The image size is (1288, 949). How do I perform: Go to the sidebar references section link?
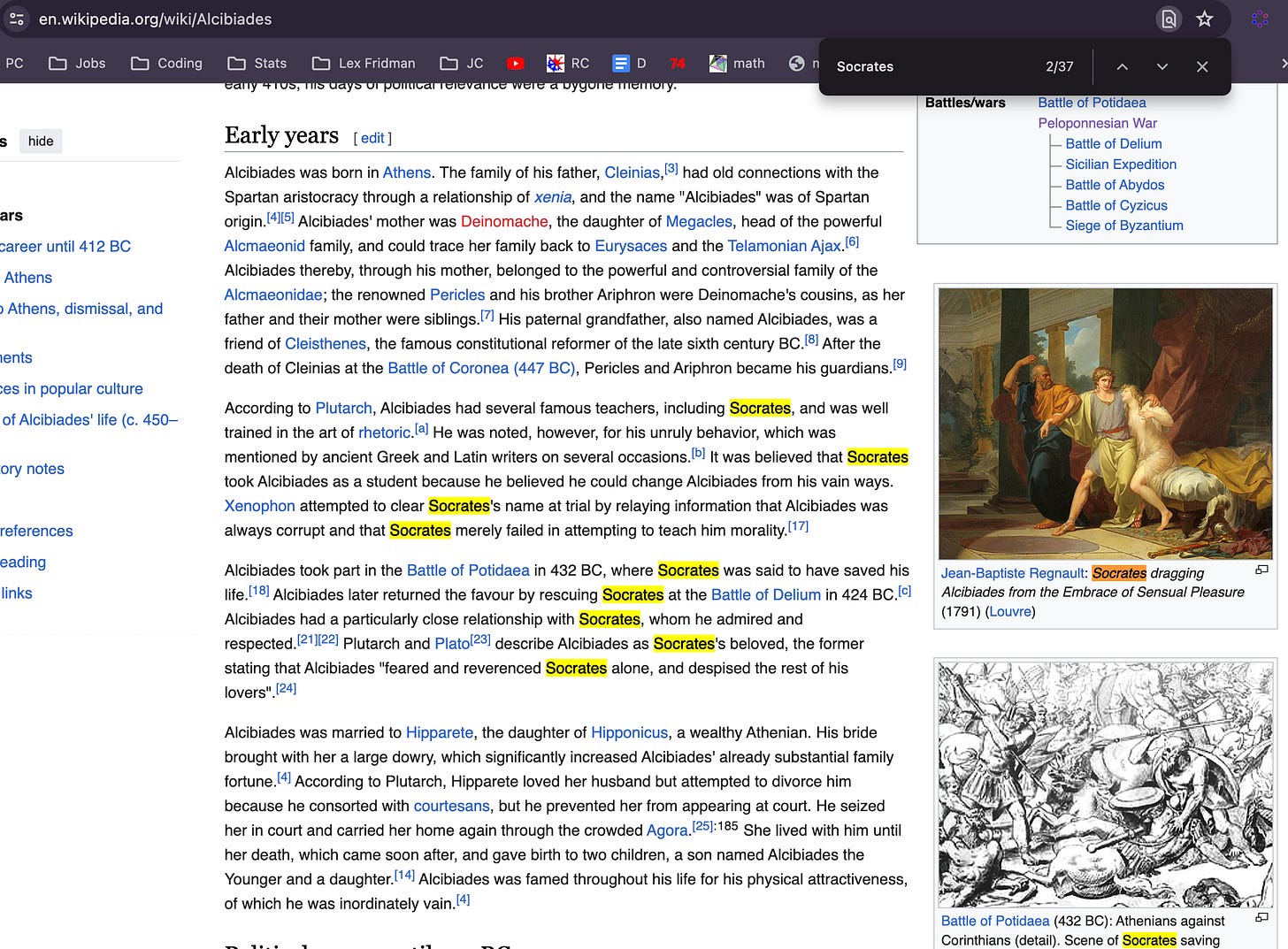coord(36,531)
